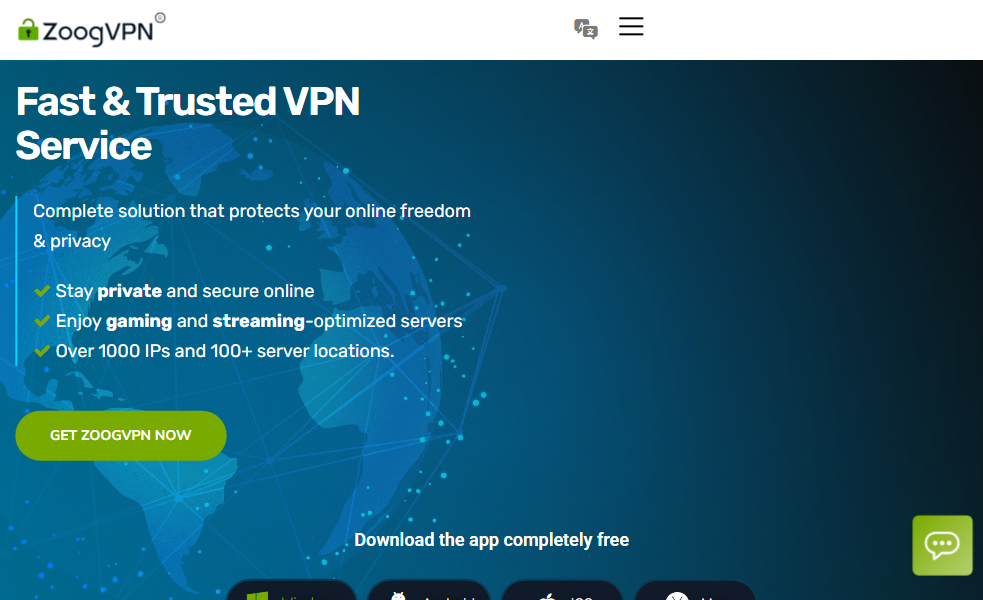
Task: Click the ZoogVPN wordmark text
Action: pyautogui.click(x=98, y=31)
